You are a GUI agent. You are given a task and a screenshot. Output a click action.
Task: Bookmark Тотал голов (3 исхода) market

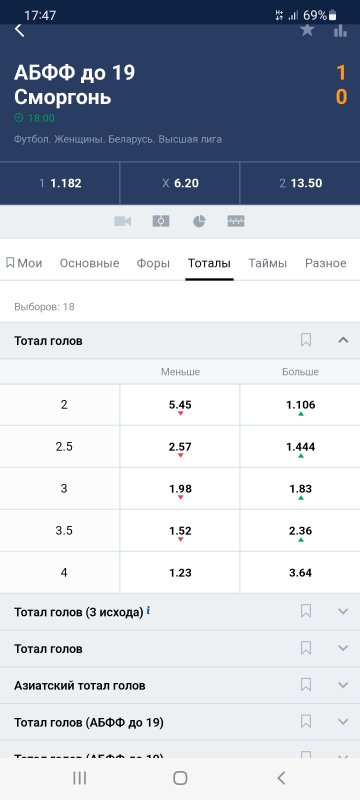click(306, 611)
